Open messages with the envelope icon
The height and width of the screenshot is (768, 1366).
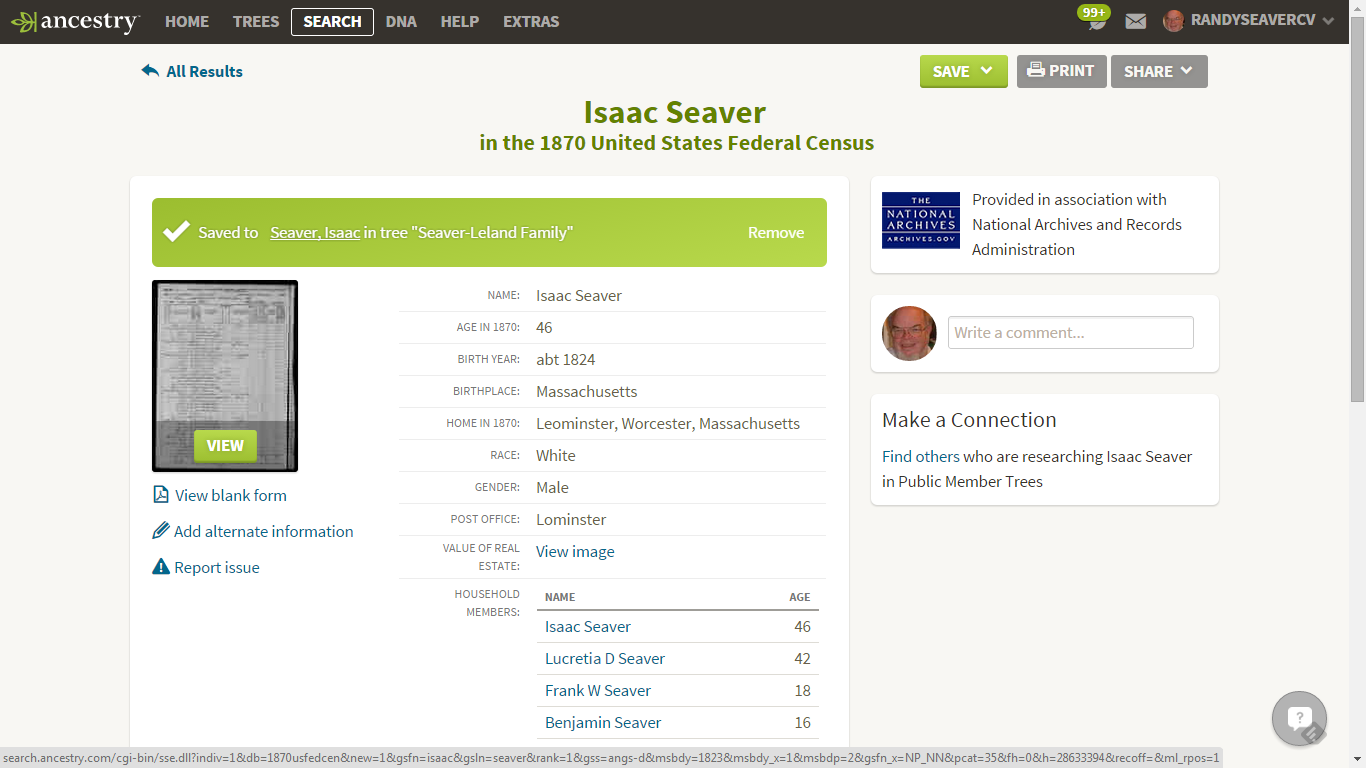tap(1135, 20)
